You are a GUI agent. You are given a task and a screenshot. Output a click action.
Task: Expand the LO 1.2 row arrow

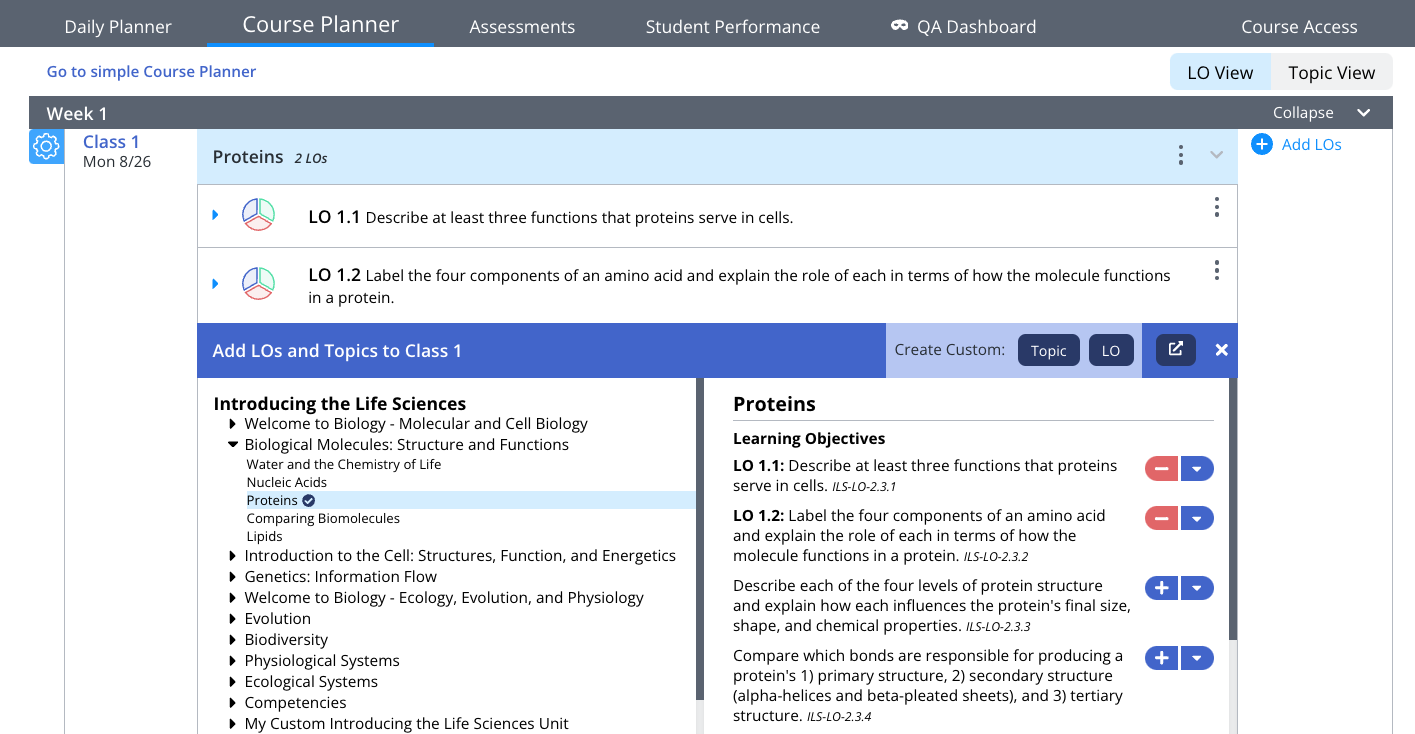click(215, 284)
